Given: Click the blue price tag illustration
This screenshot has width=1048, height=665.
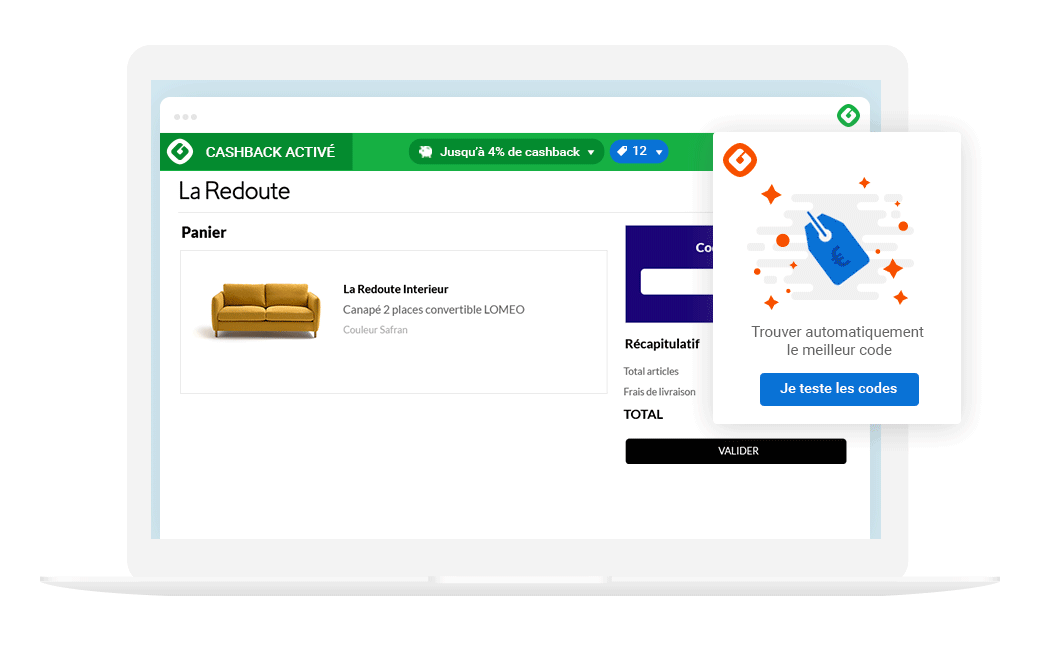Looking at the screenshot, I should (835, 248).
